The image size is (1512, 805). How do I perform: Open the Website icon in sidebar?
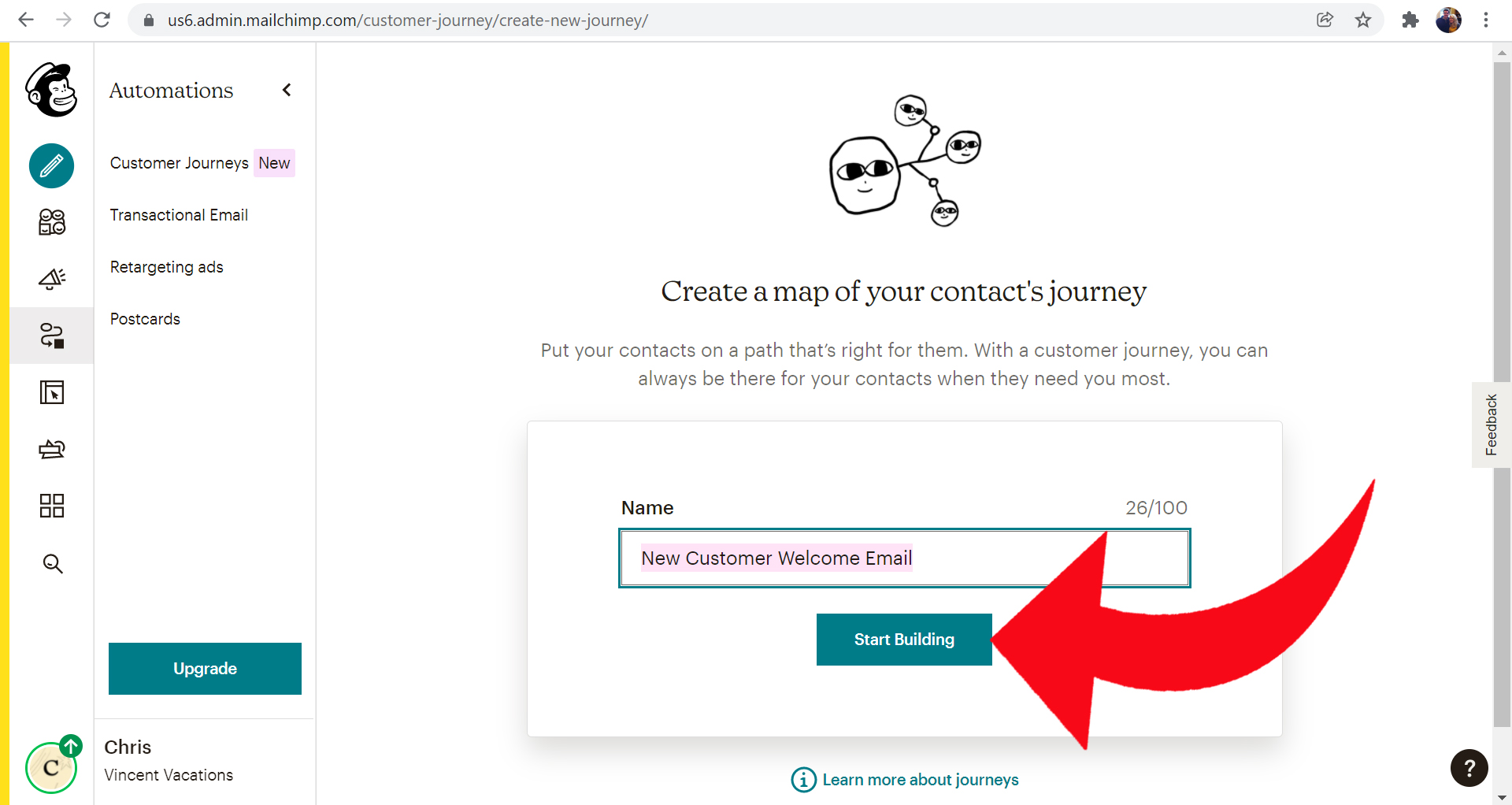52,392
